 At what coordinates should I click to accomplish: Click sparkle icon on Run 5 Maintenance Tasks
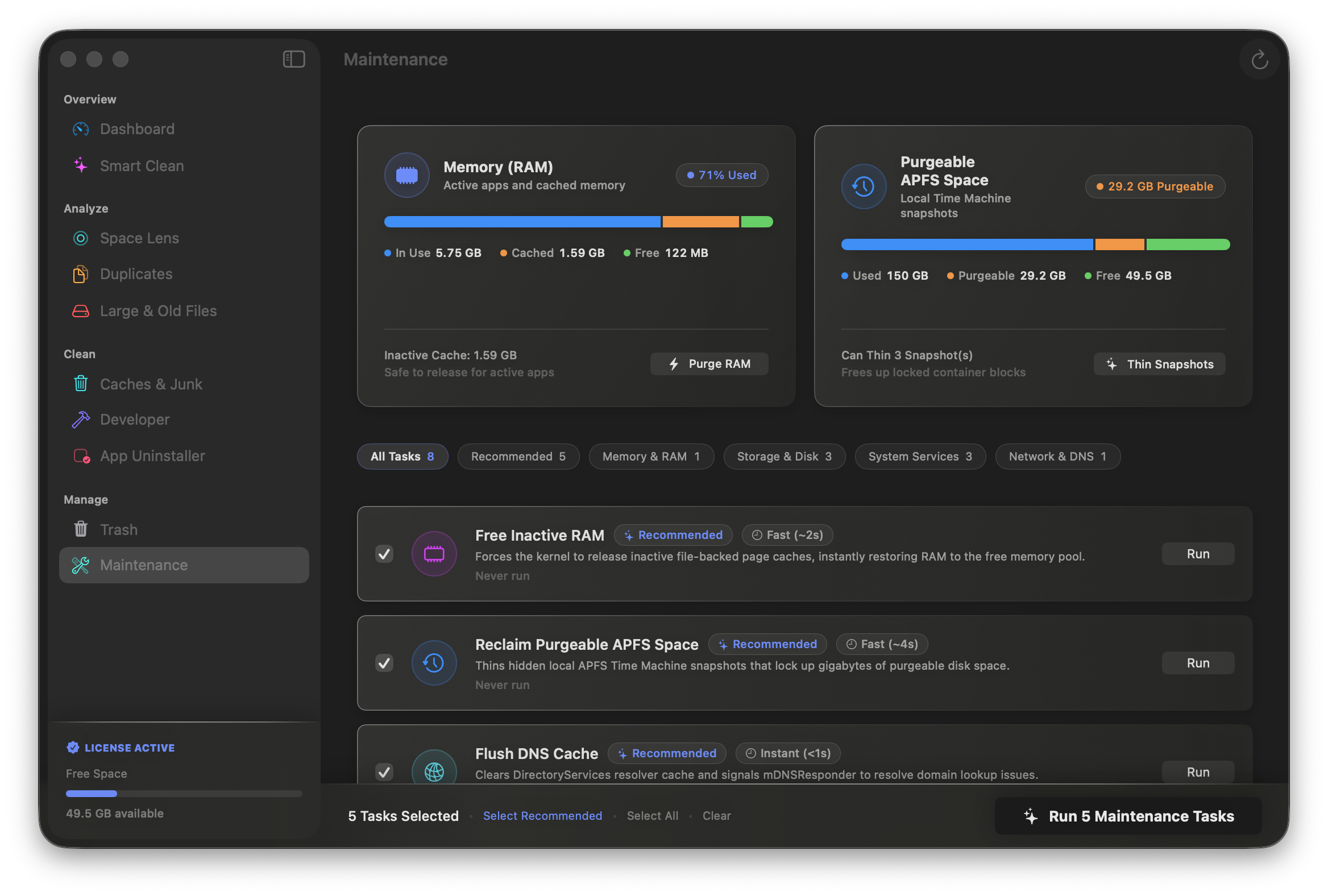[1031, 816]
